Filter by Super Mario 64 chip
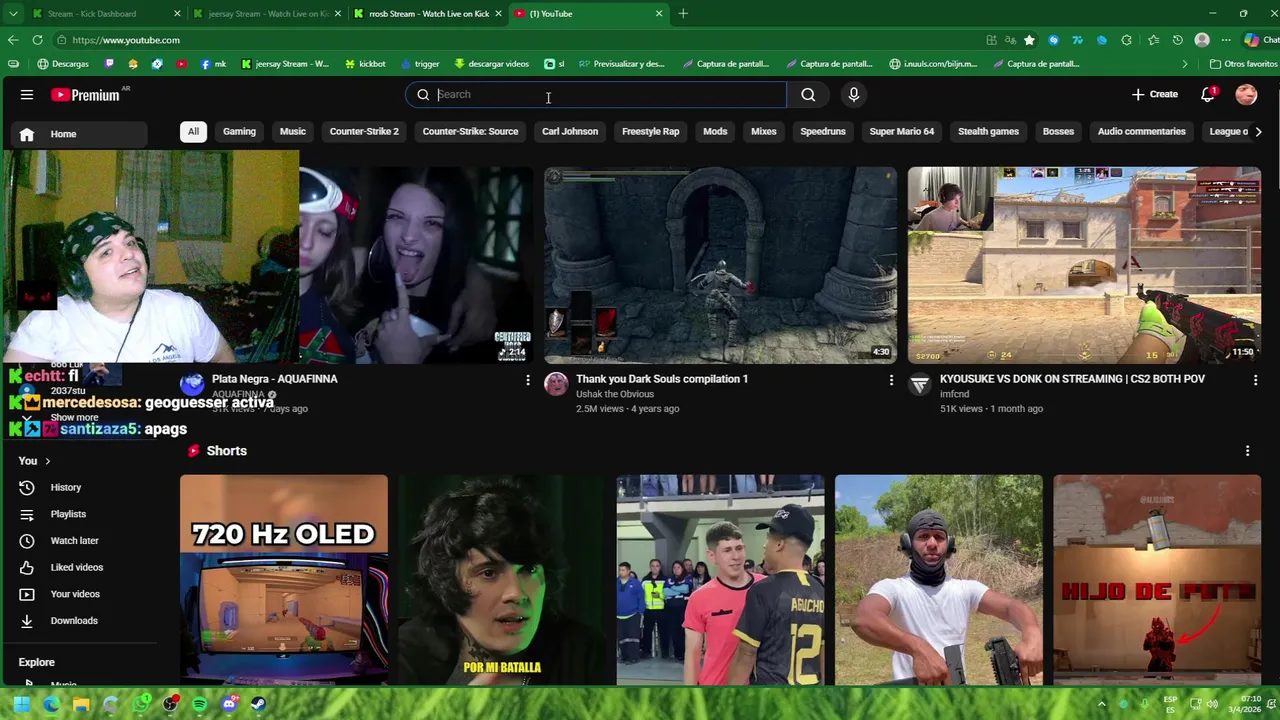Screen dimensions: 1280x720 coord(902,131)
